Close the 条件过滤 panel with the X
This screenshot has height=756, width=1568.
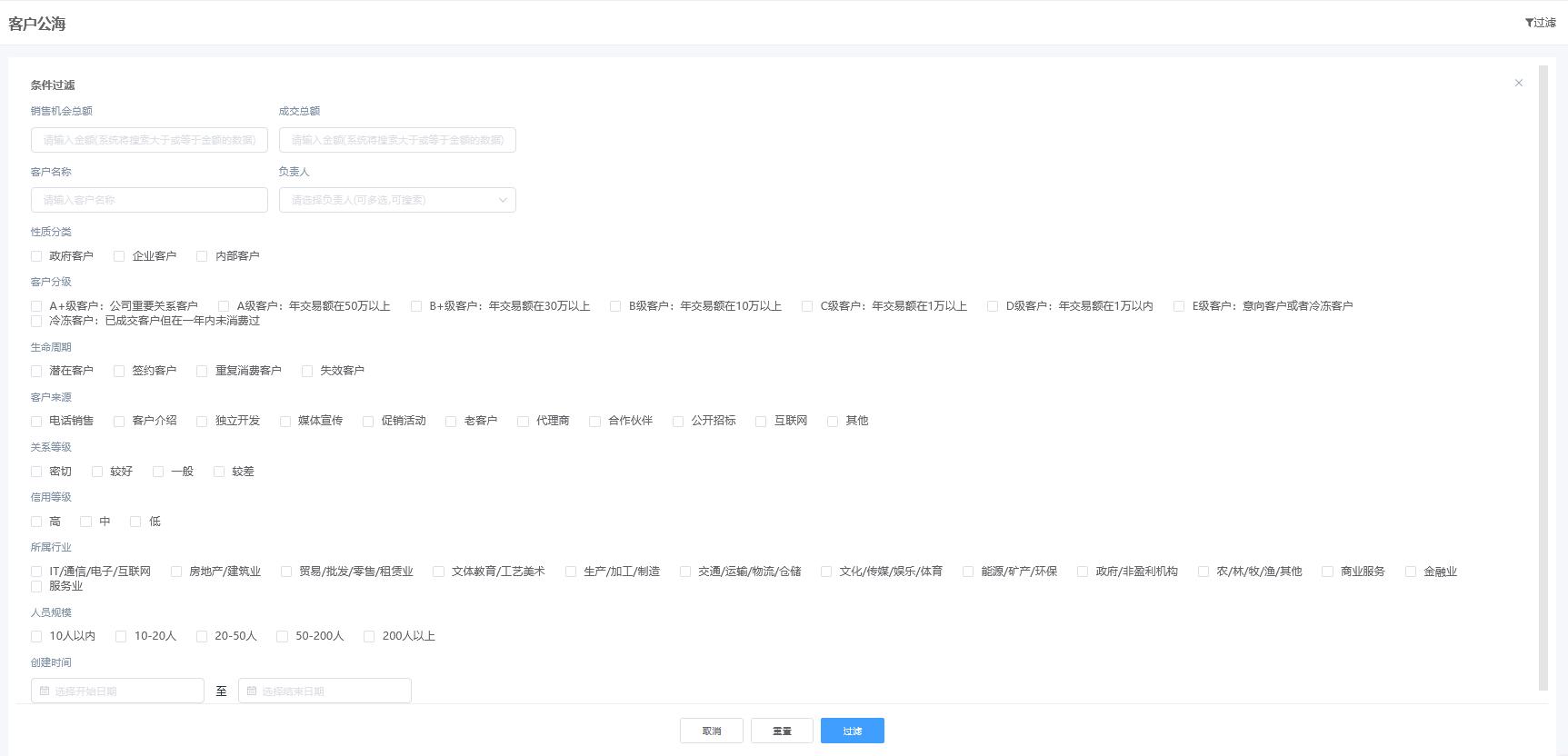(x=1518, y=83)
